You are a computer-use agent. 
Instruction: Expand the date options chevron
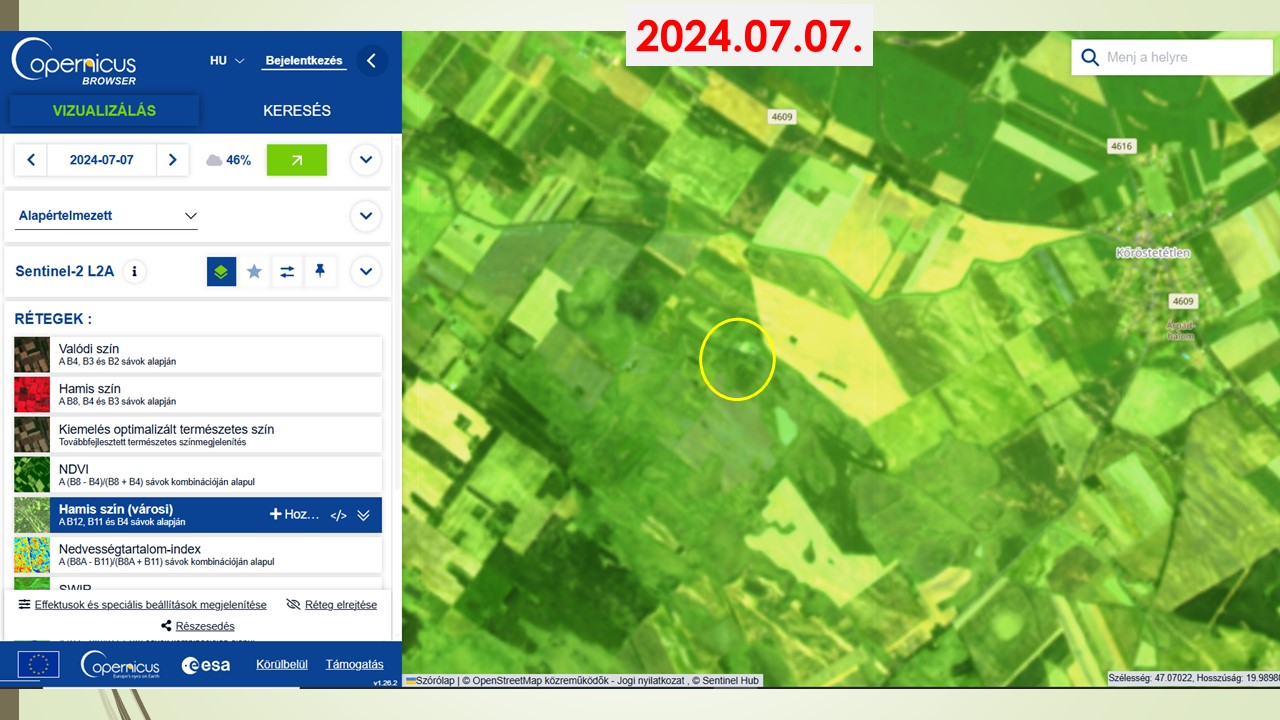click(366, 160)
